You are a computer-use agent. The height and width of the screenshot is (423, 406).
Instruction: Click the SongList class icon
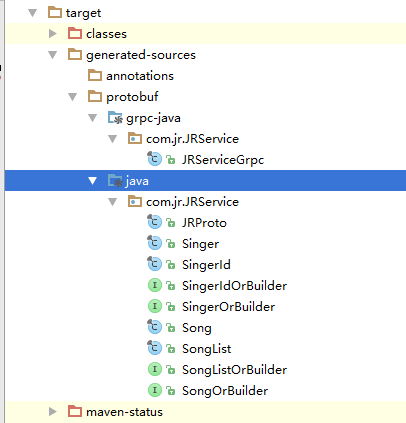[x=154, y=348]
